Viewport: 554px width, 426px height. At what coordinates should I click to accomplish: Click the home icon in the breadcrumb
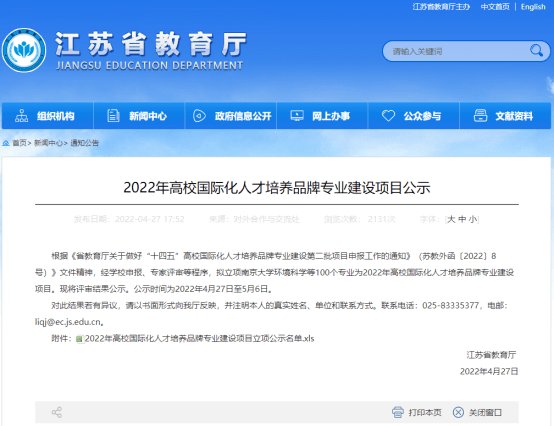[6, 143]
